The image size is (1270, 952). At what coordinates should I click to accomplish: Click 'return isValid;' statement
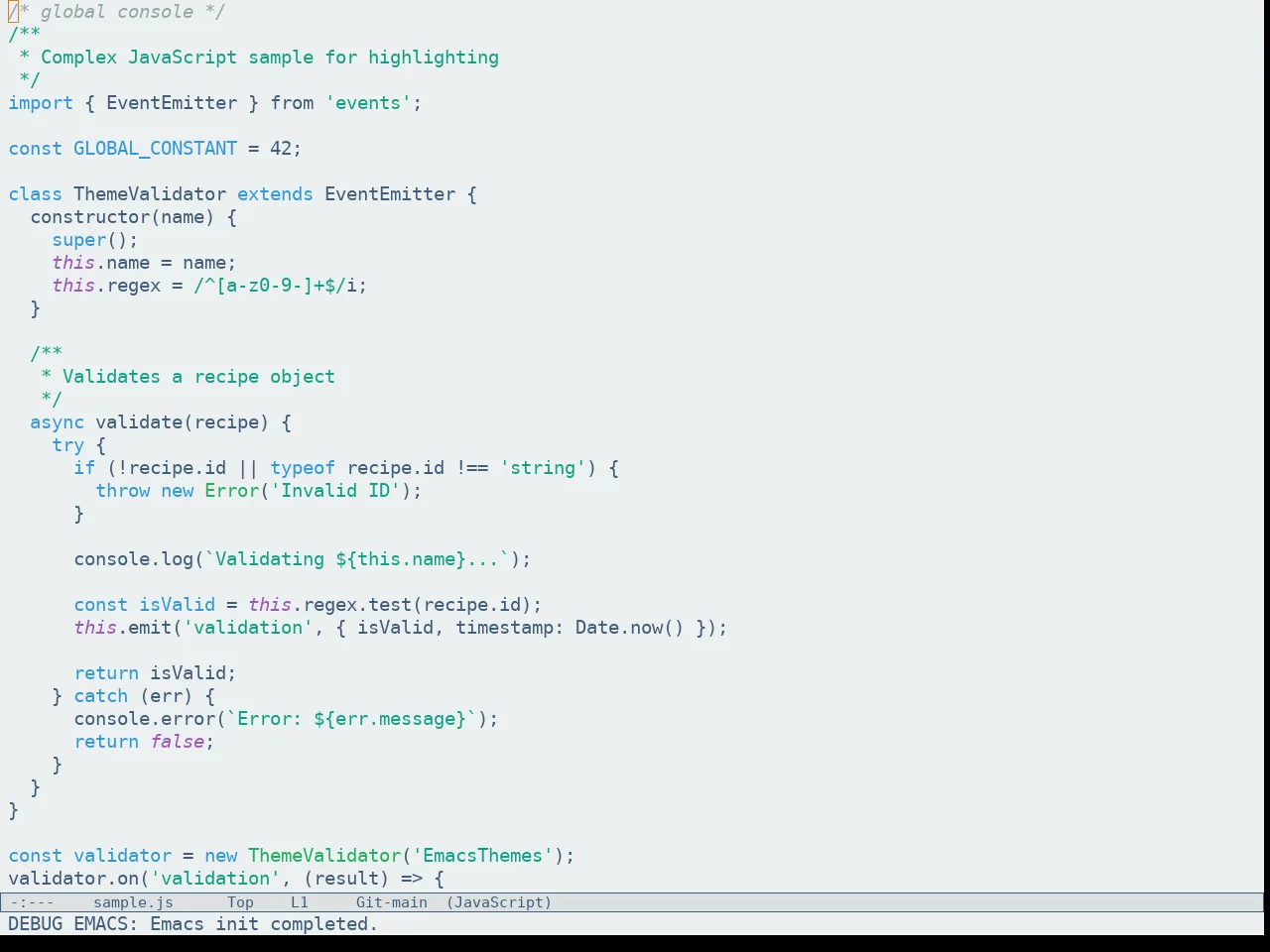pyautogui.click(x=156, y=673)
